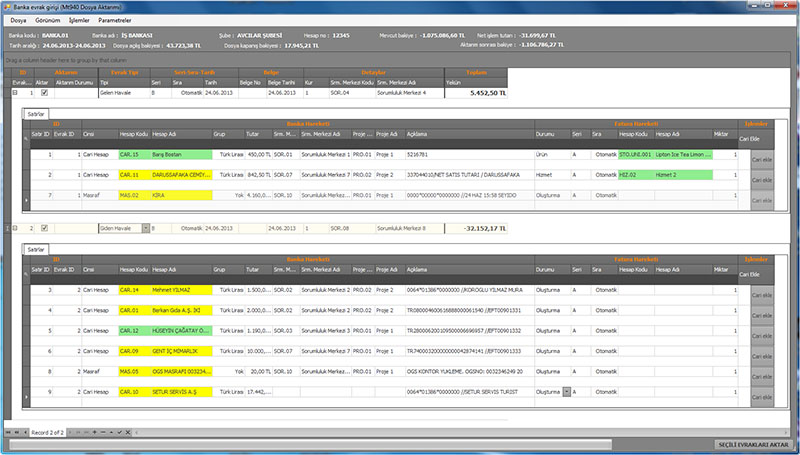Sort by Tipi column header
Image resolution: width=800 pixels, height=455 pixels.
(124, 83)
